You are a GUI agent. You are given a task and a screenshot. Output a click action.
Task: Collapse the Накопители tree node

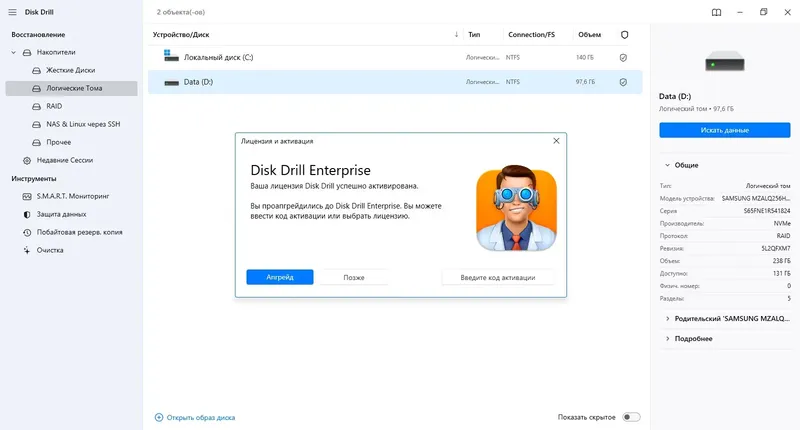click(x=14, y=52)
